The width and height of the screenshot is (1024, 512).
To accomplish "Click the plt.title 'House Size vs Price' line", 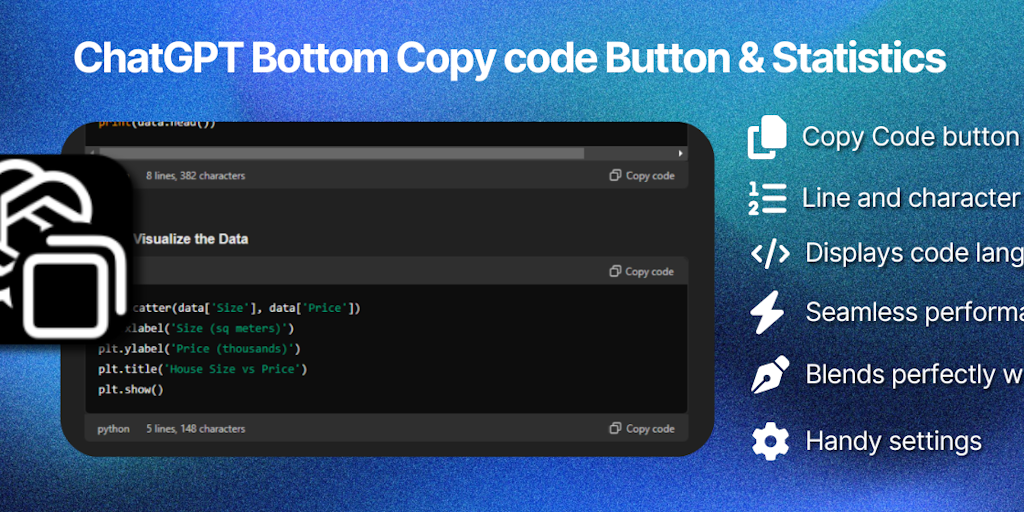I will pos(202,369).
